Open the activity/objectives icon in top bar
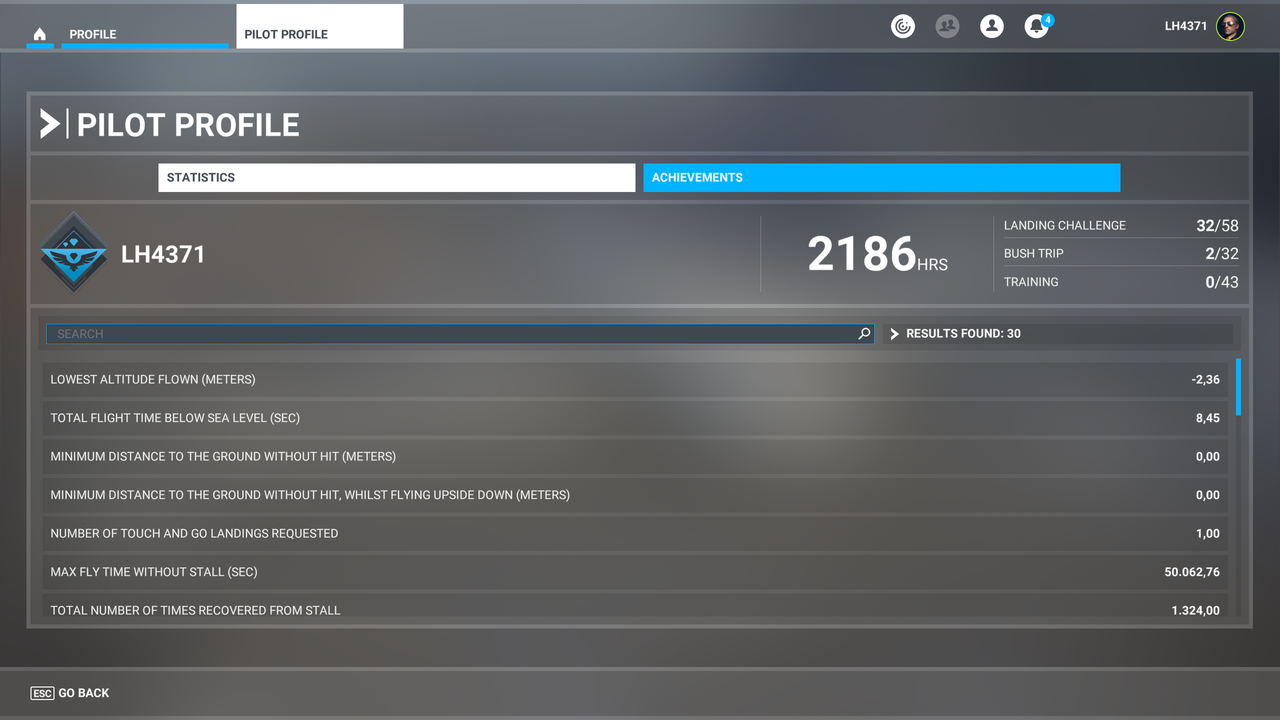Viewport: 1280px width, 720px height. (x=903, y=26)
